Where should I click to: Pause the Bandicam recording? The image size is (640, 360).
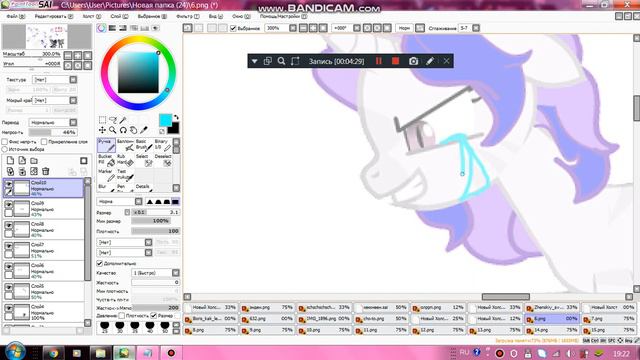pos(378,61)
